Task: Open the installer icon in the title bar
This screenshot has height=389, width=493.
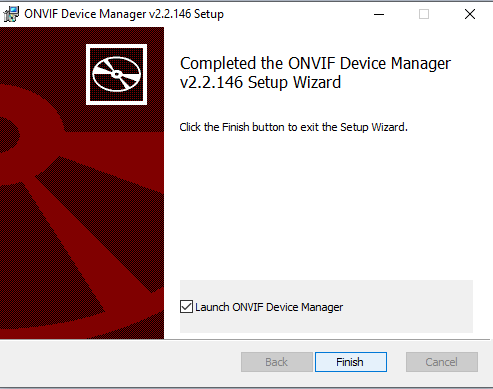Action: click(11, 14)
